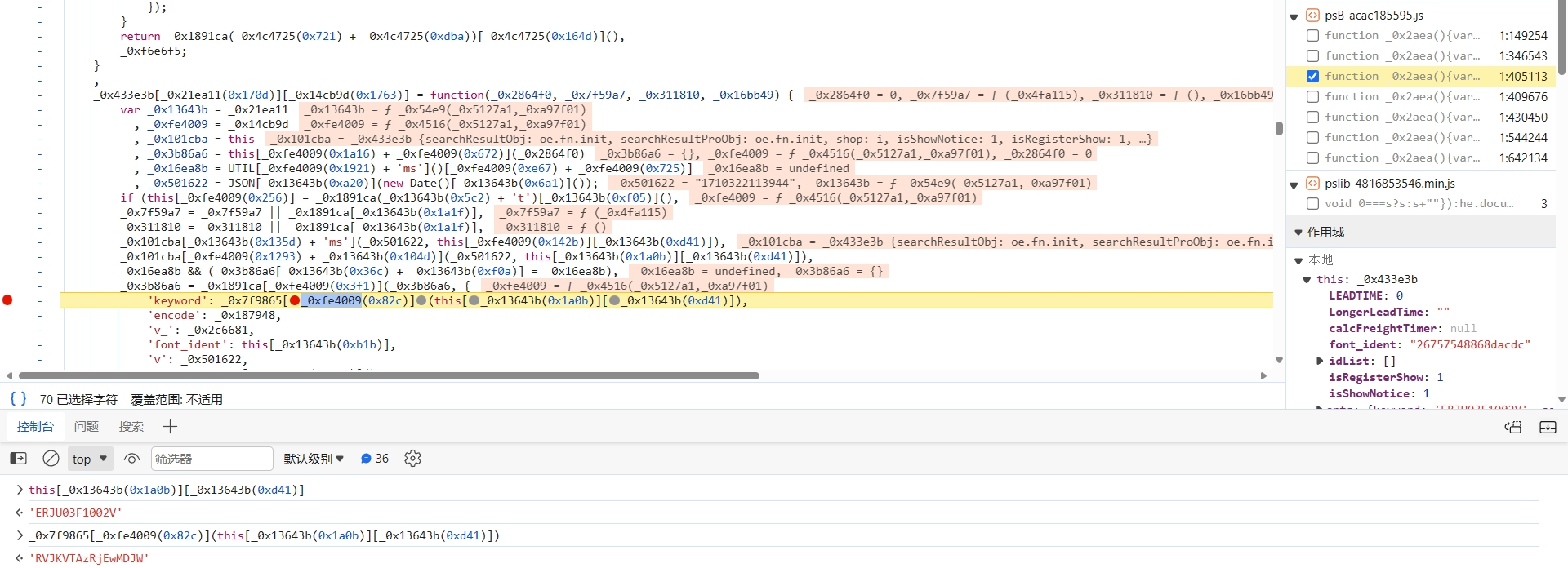The image size is (1568, 568).
Task: Click the vertical scrollbar thumb of the code editor
Action: pyautogui.click(x=1279, y=128)
